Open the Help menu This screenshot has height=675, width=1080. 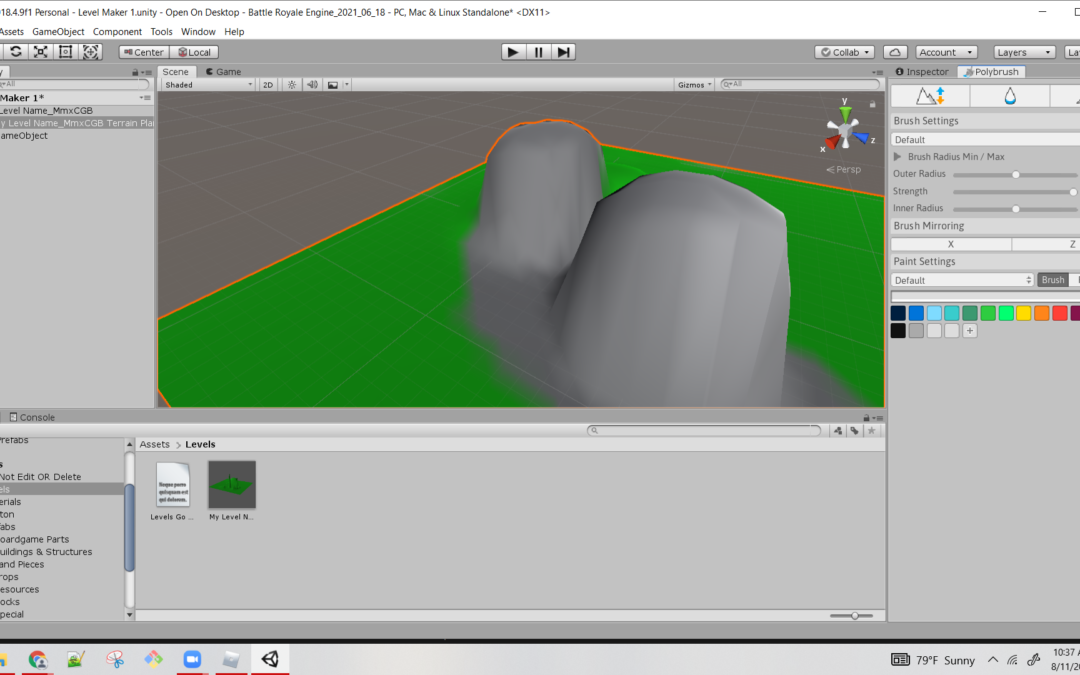point(234,32)
